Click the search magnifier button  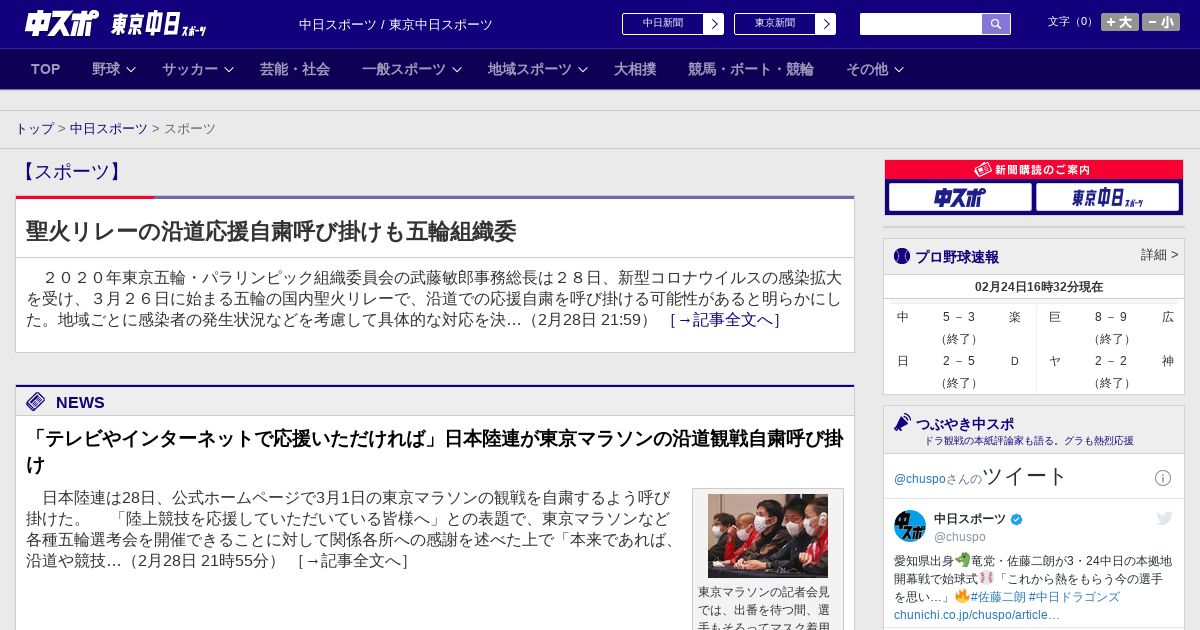coord(996,24)
